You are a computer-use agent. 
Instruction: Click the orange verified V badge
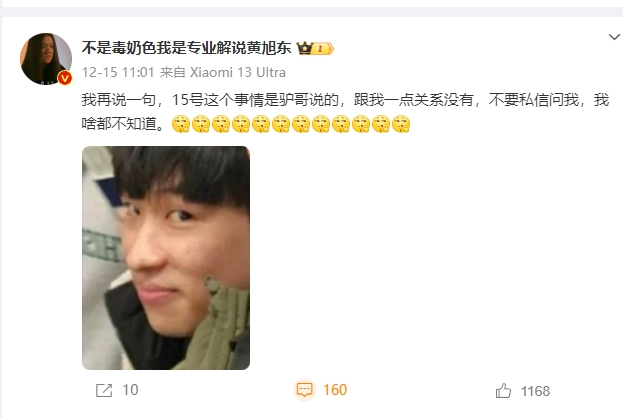pyautogui.click(x=65, y=78)
